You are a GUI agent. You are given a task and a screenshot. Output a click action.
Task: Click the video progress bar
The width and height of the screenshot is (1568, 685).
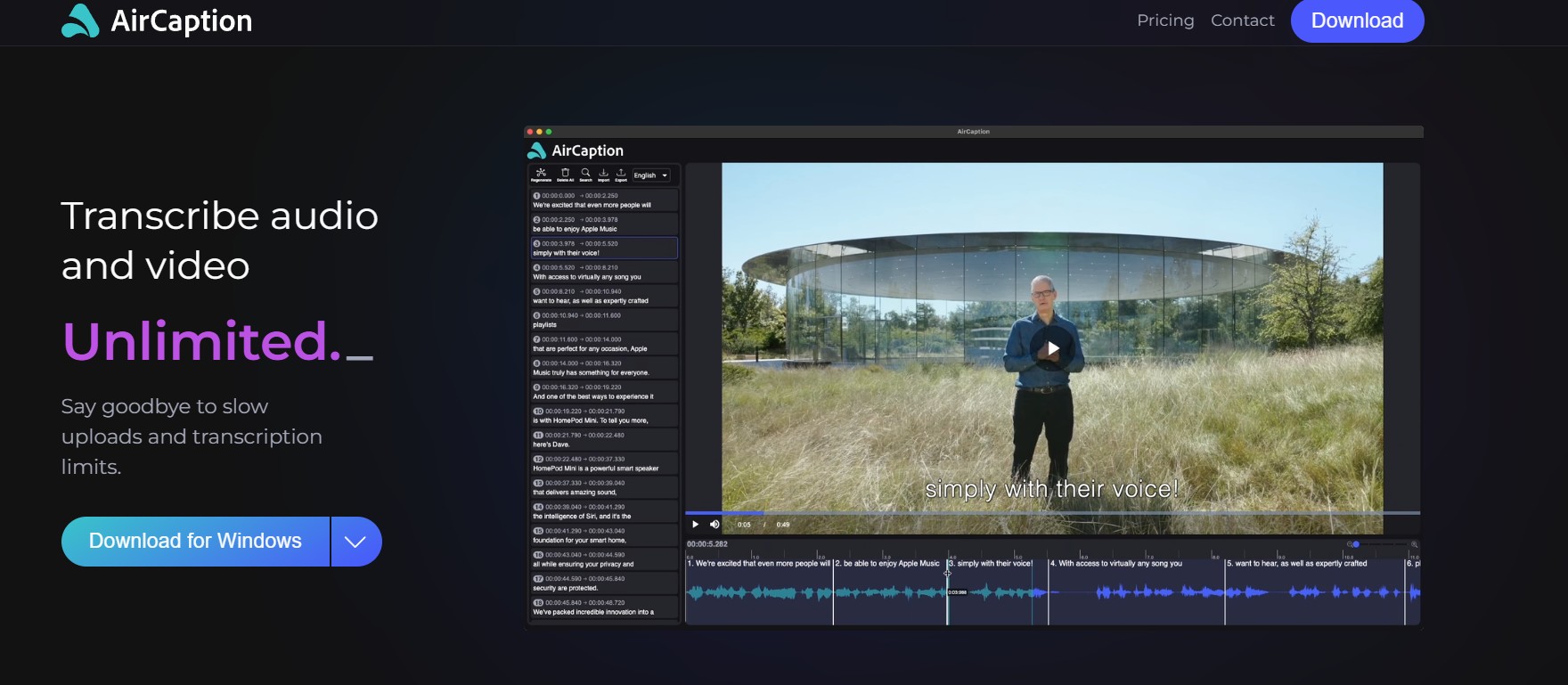(1052, 513)
